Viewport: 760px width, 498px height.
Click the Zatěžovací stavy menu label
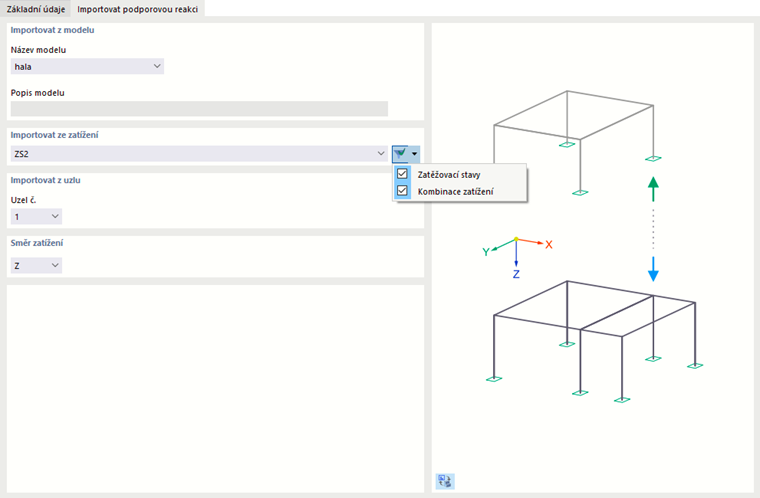pos(449,175)
